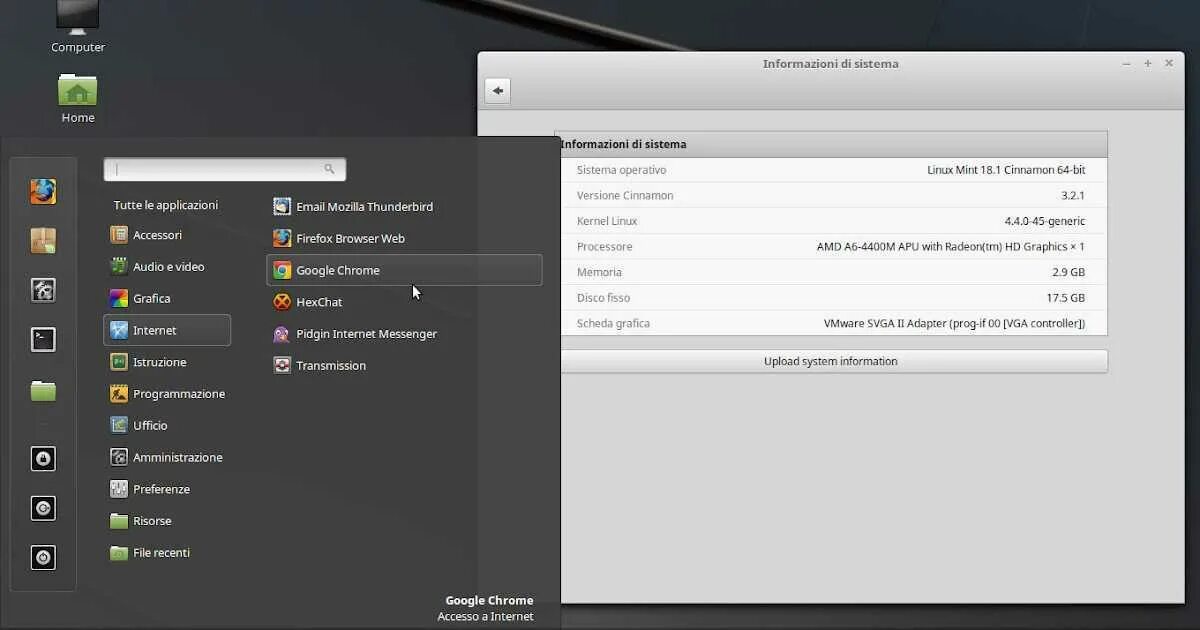Open the Home desktop folder icon
The image size is (1200, 630).
pyautogui.click(x=78, y=99)
